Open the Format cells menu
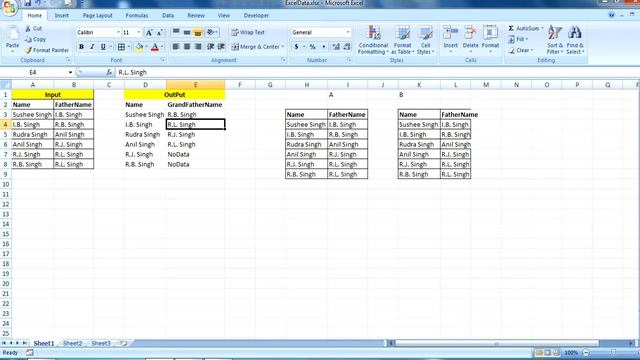The image size is (640, 360). [x=490, y=40]
